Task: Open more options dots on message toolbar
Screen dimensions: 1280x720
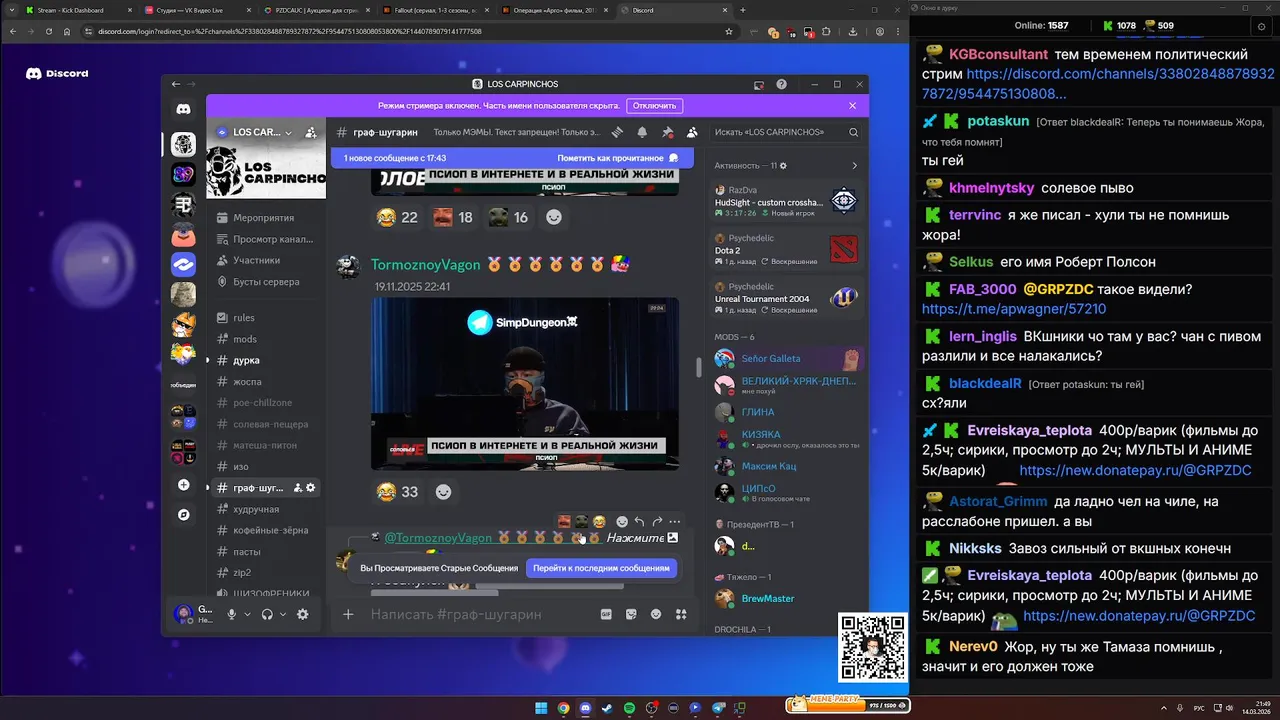Action: click(x=675, y=522)
